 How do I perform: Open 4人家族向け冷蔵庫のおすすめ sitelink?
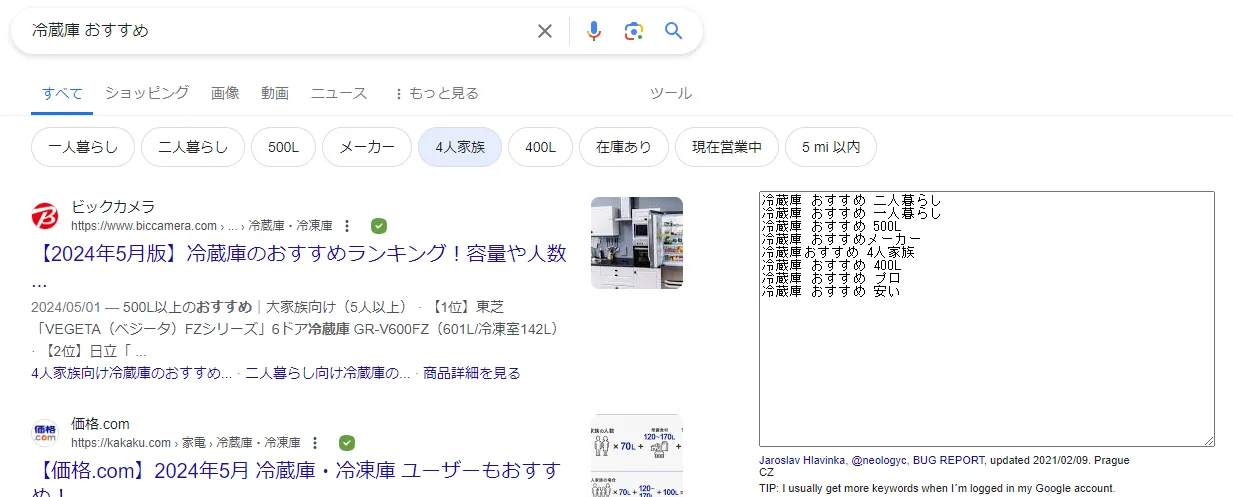click(132, 373)
